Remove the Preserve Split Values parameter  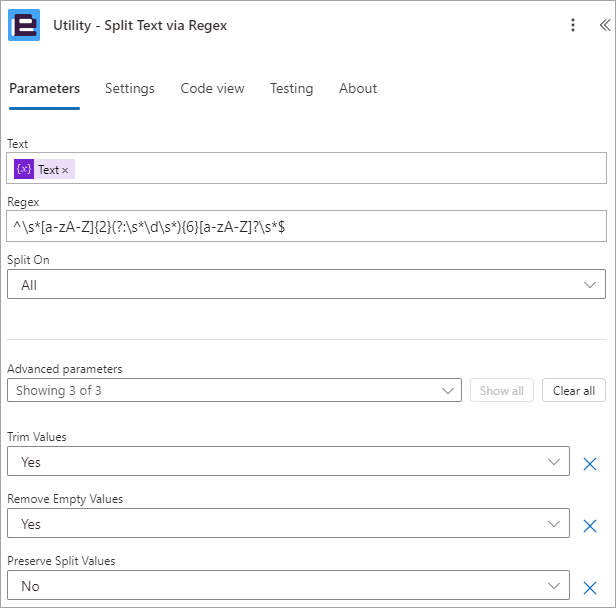pyautogui.click(x=590, y=588)
